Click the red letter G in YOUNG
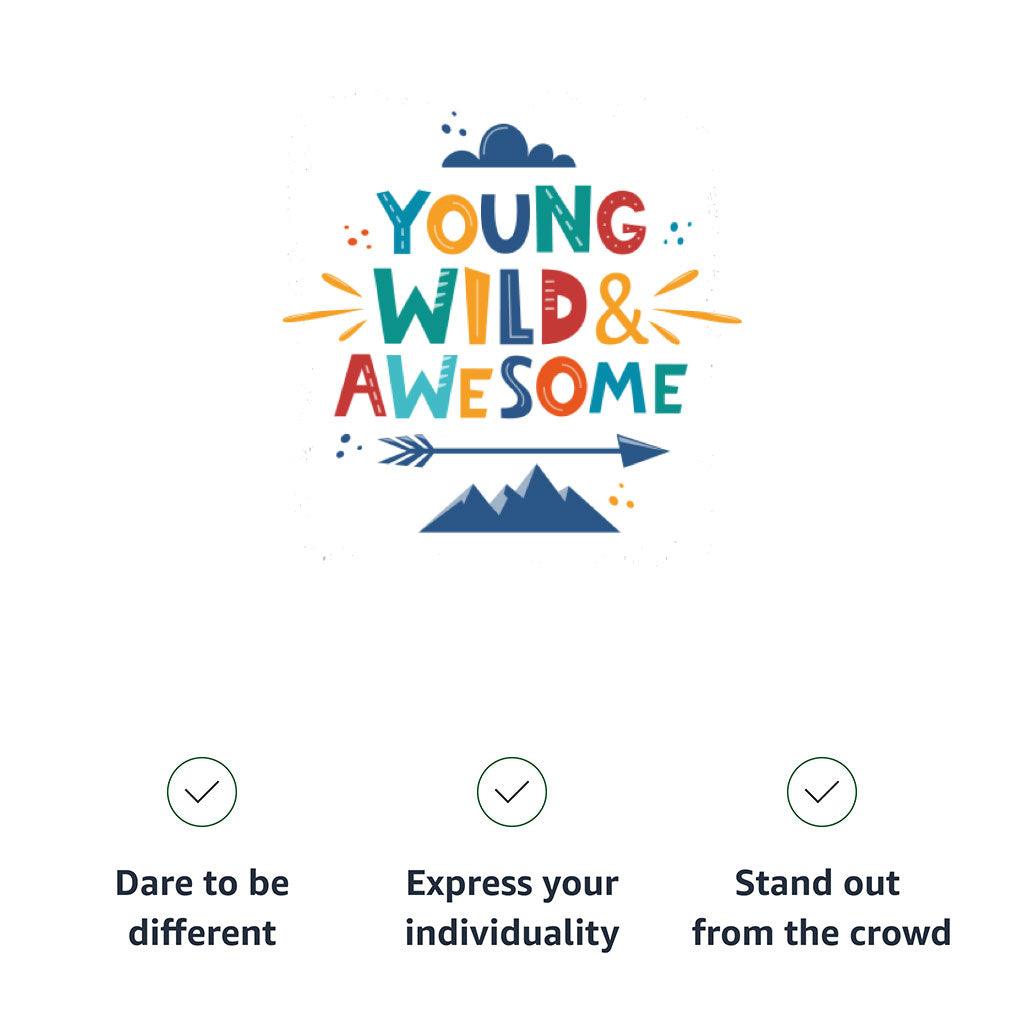This screenshot has width=1024, height=1024. (x=622, y=222)
